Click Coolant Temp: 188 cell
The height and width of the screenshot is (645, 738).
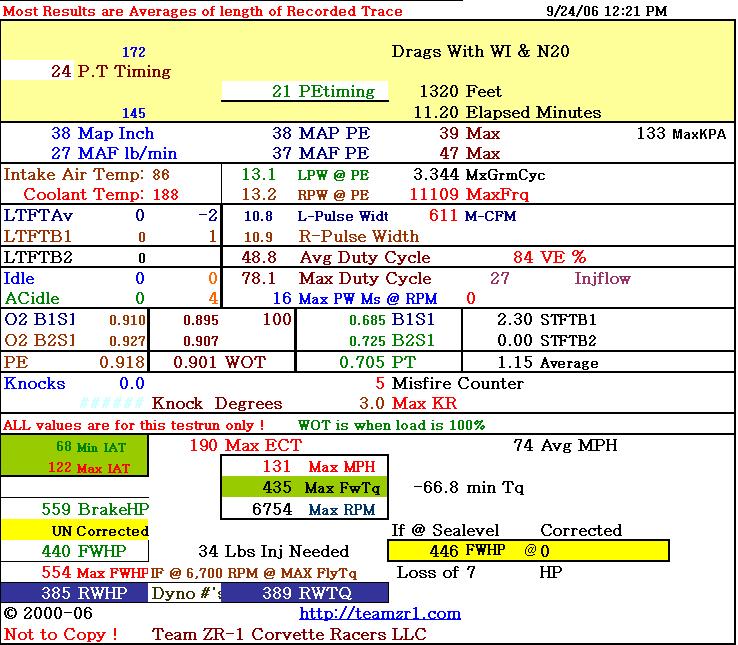[x=101, y=194]
